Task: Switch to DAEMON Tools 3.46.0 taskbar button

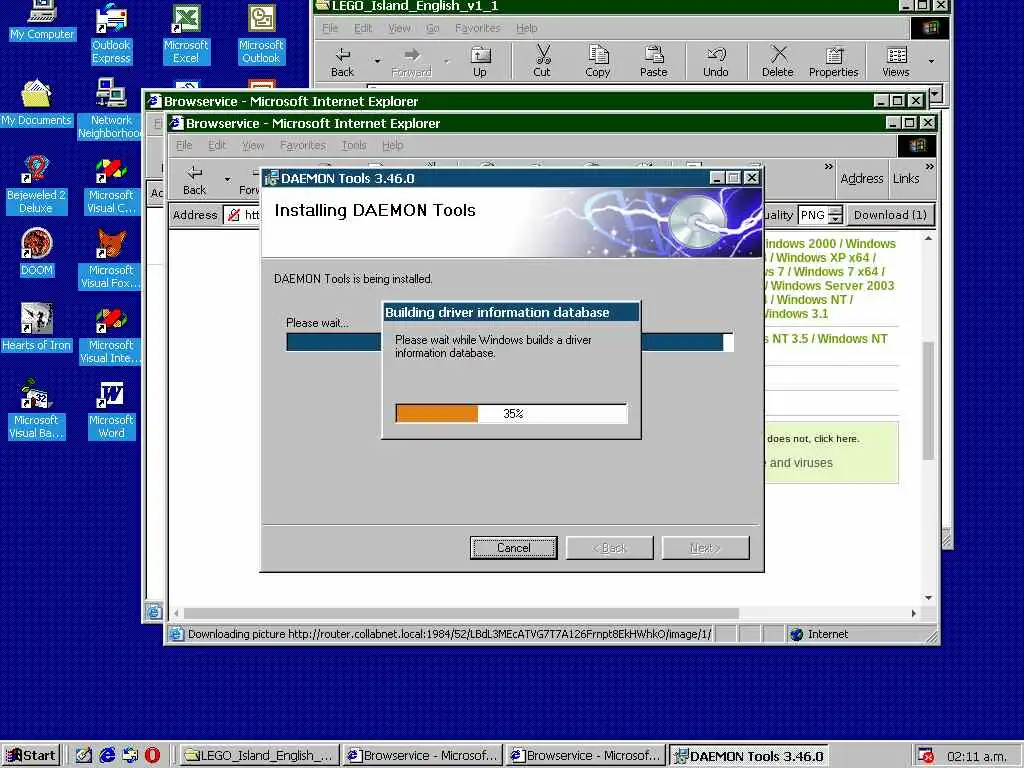Action: 749,756
